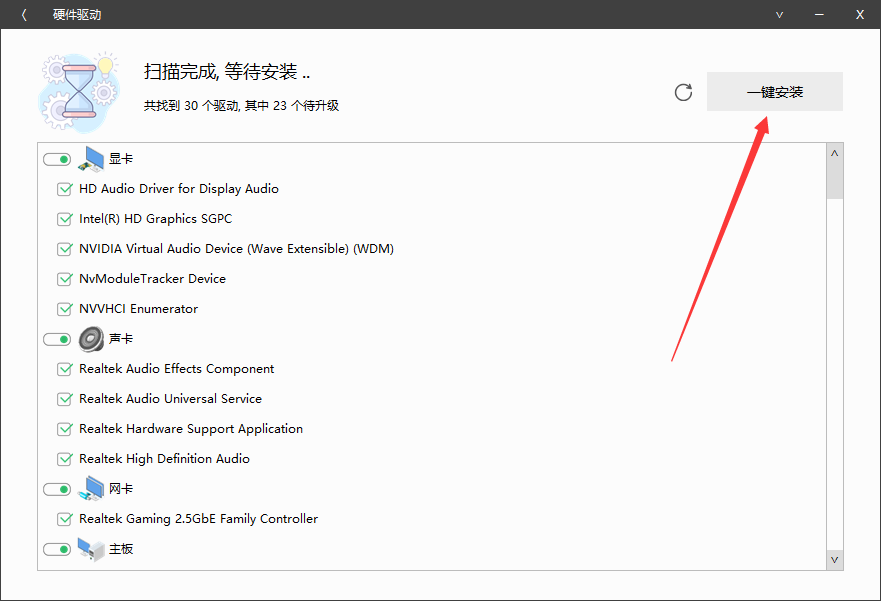Select Realtek Gaming 2.5GbE Family Controller text

pyautogui.click(x=199, y=519)
